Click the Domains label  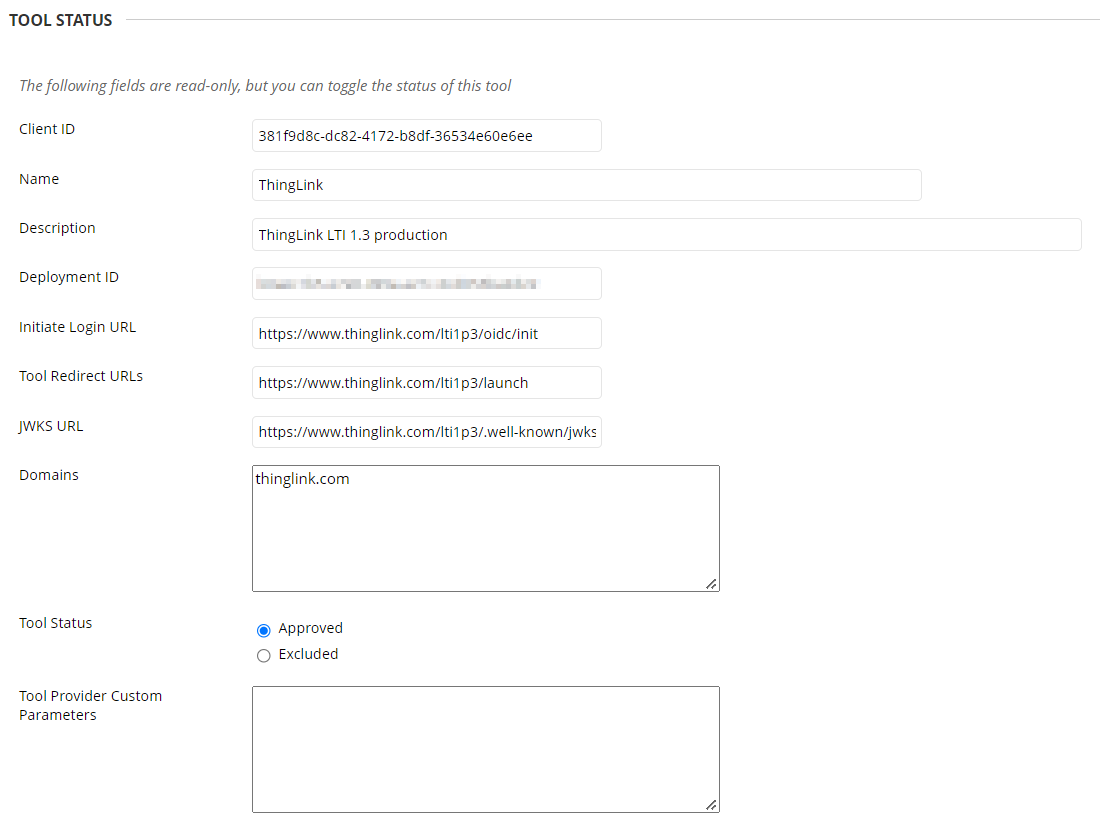[x=49, y=475]
